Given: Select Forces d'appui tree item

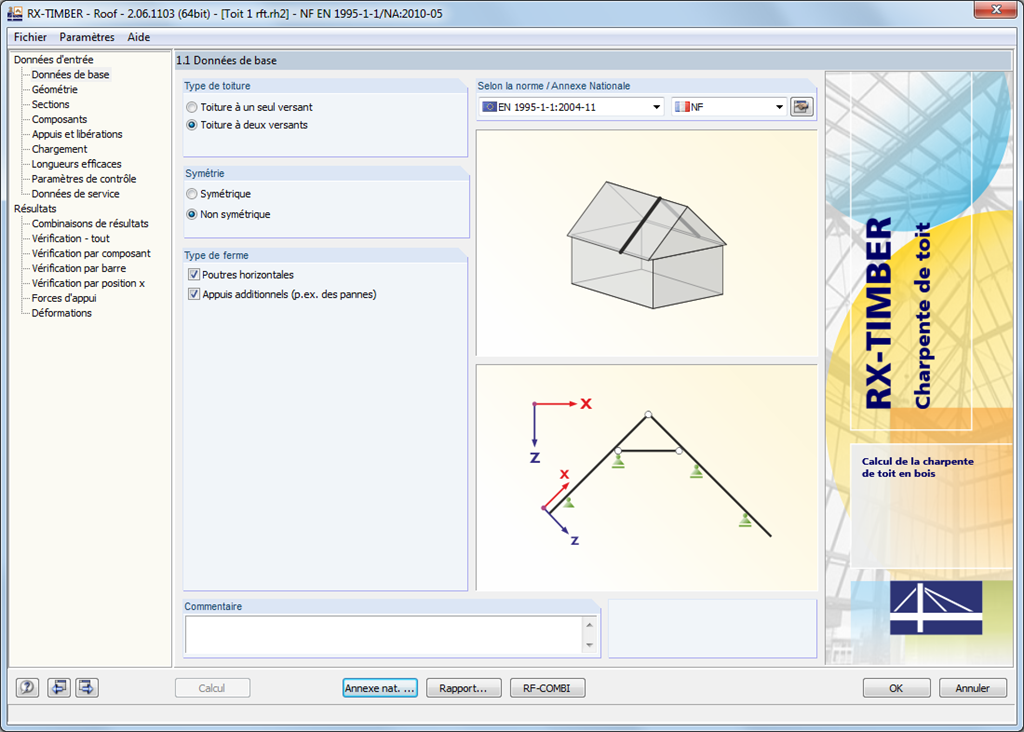Looking at the screenshot, I should pyautogui.click(x=64, y=298).
